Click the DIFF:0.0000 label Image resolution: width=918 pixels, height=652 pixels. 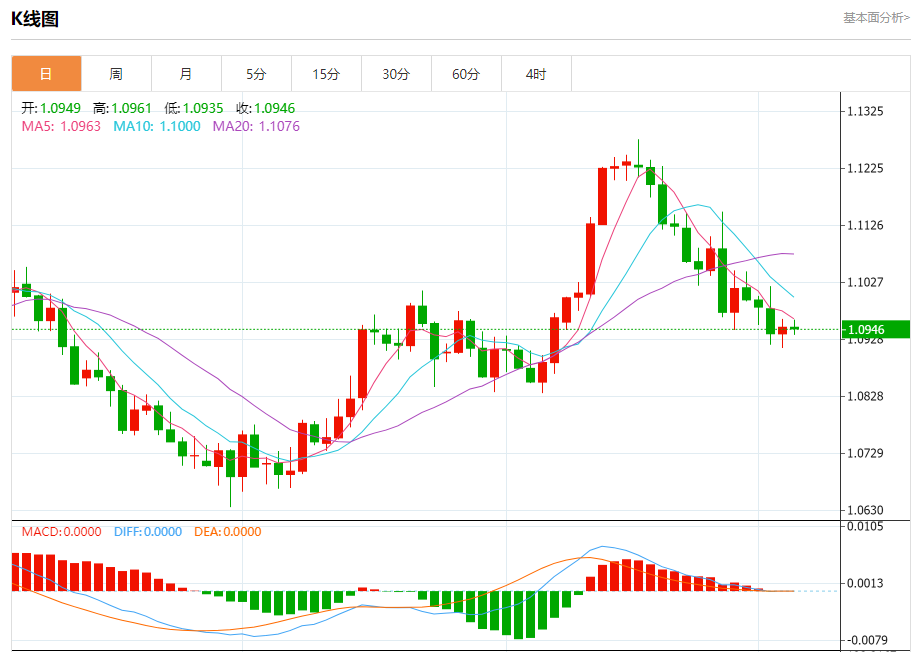pyautogui.click(x=148, y=532)
